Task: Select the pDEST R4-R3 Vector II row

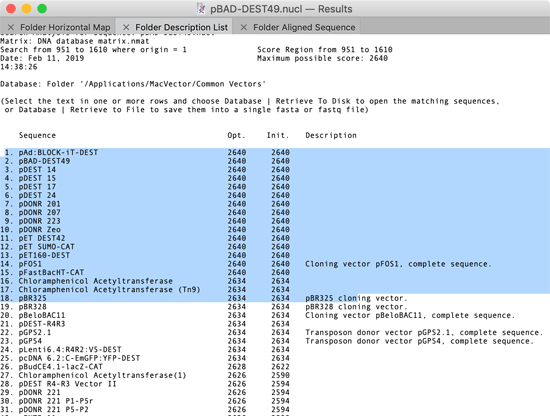Action: coord(275,384)
